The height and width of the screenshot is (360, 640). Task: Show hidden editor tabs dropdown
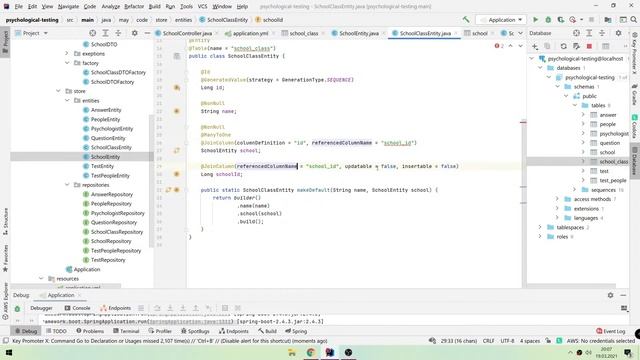520,33
